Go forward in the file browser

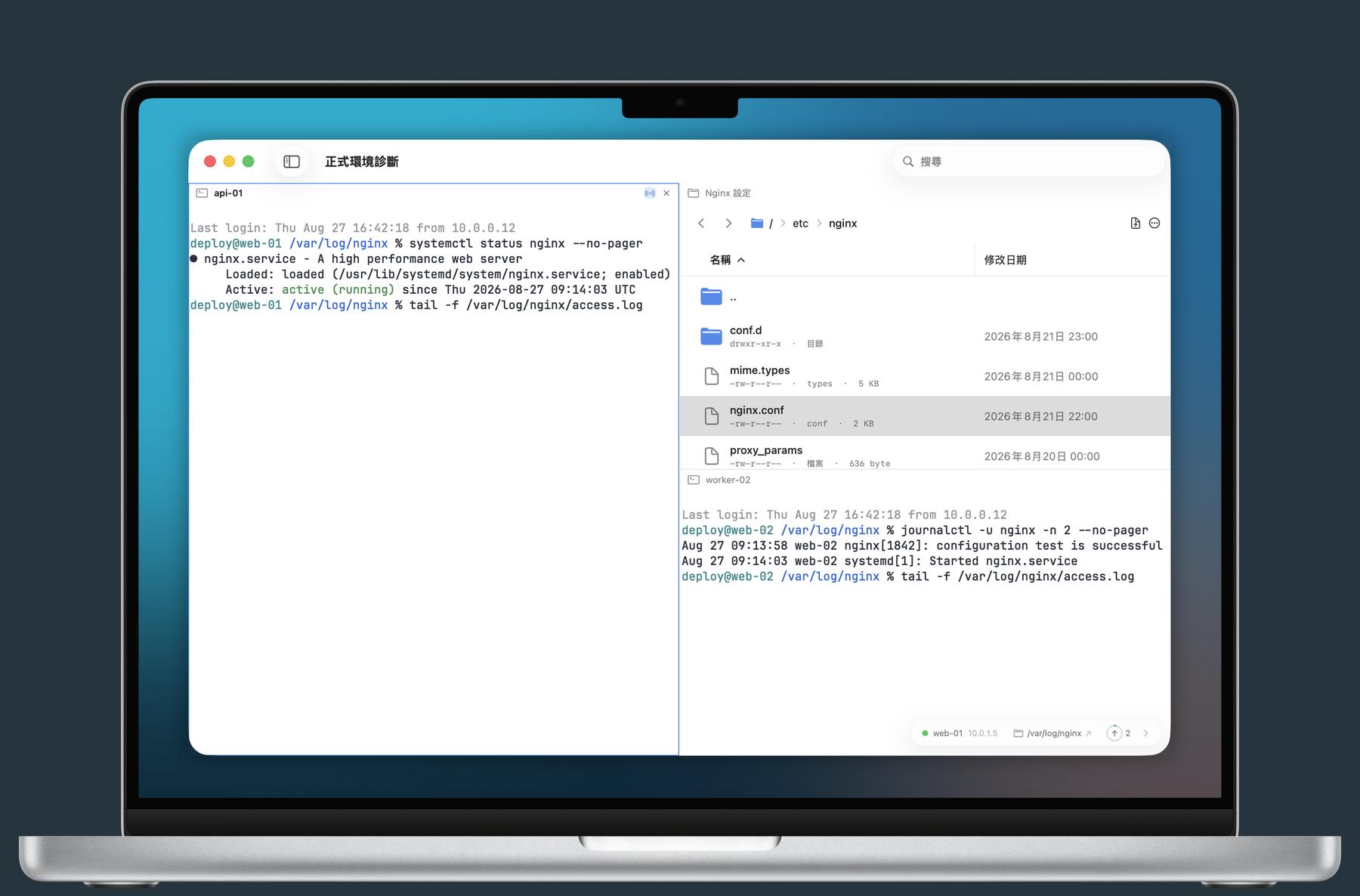pos(728,224)
